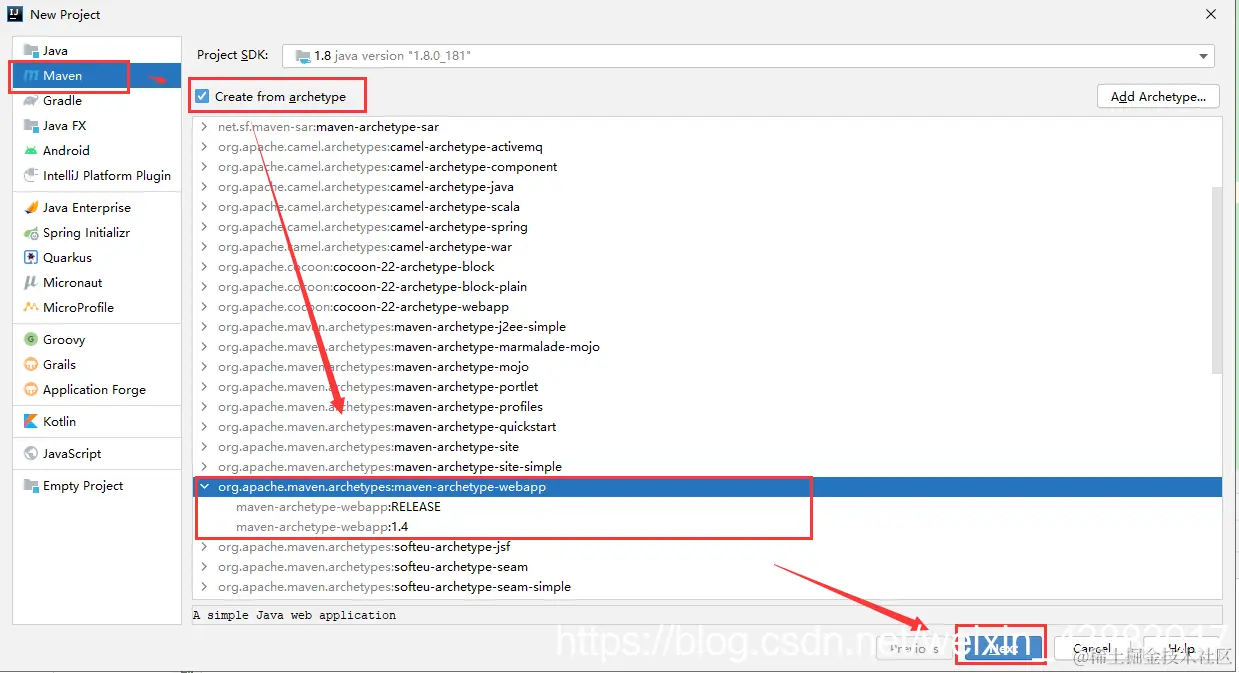Click the Java FX folder icon

(x=31, y=126)
